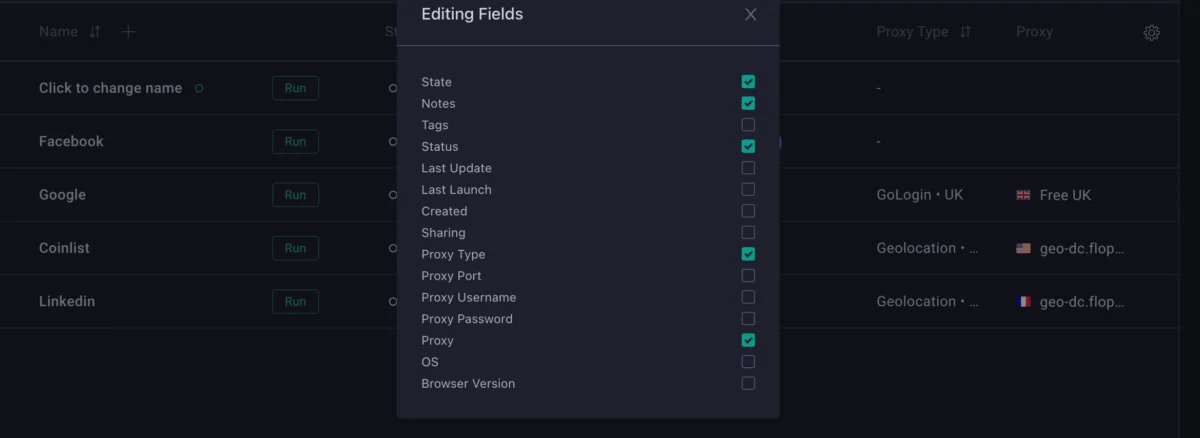The width and height of the screenshot is (1200, 438).
Task: Enable the Last Launch checkbox
Action: coord(748,189)
